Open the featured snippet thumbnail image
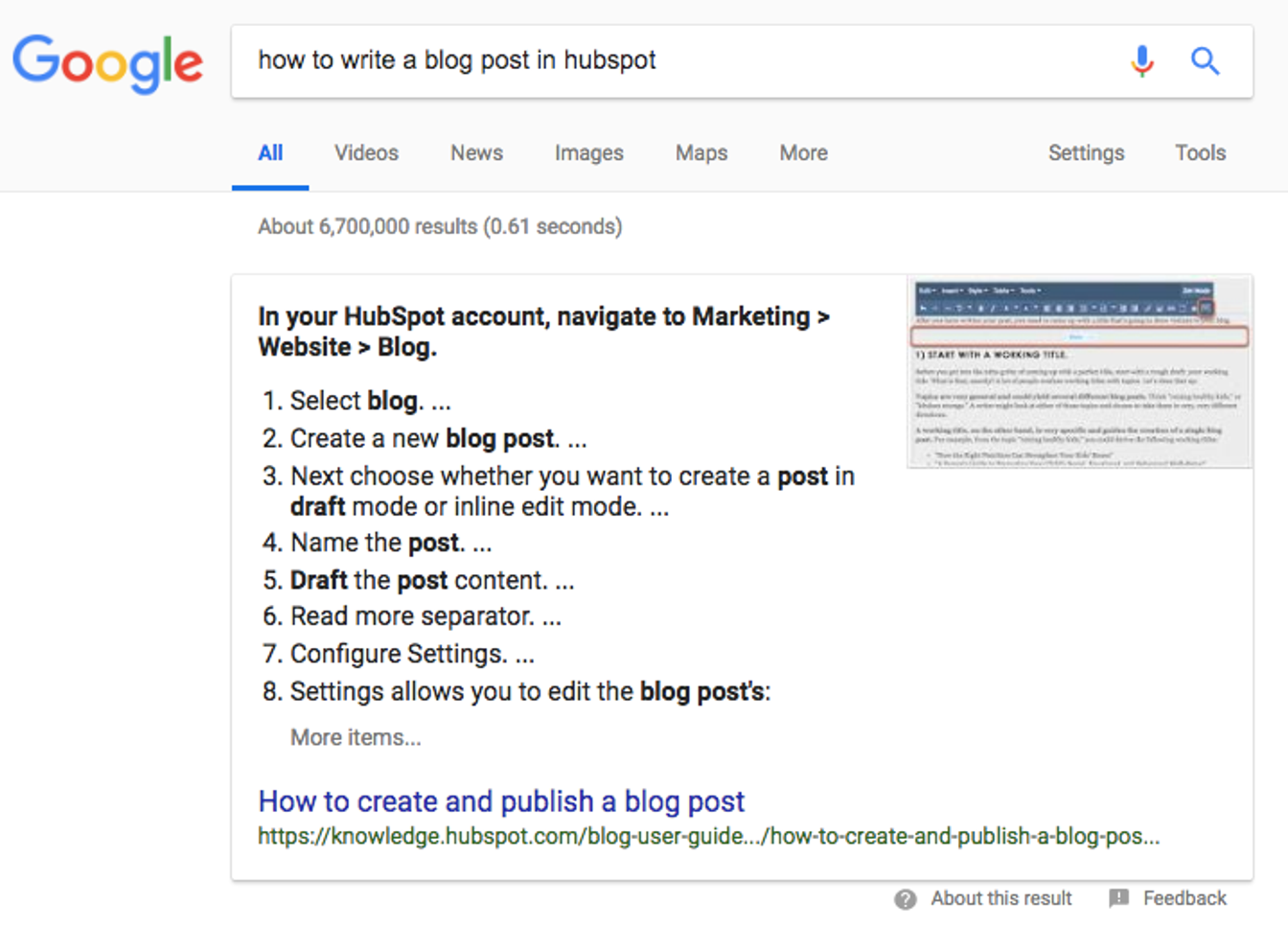 click(1079, 372)
